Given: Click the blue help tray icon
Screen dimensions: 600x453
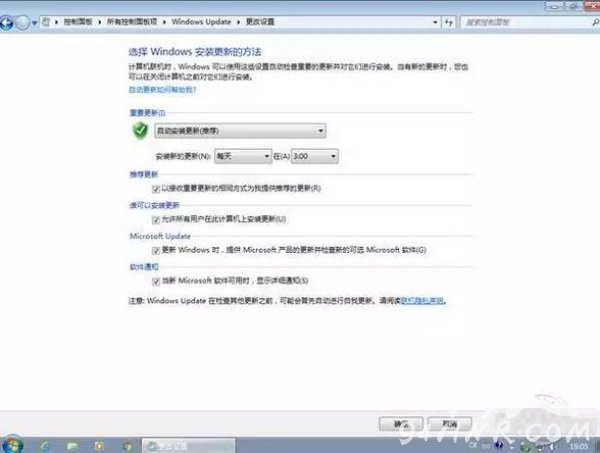Looking at the screenshot, I should [499, 445].
